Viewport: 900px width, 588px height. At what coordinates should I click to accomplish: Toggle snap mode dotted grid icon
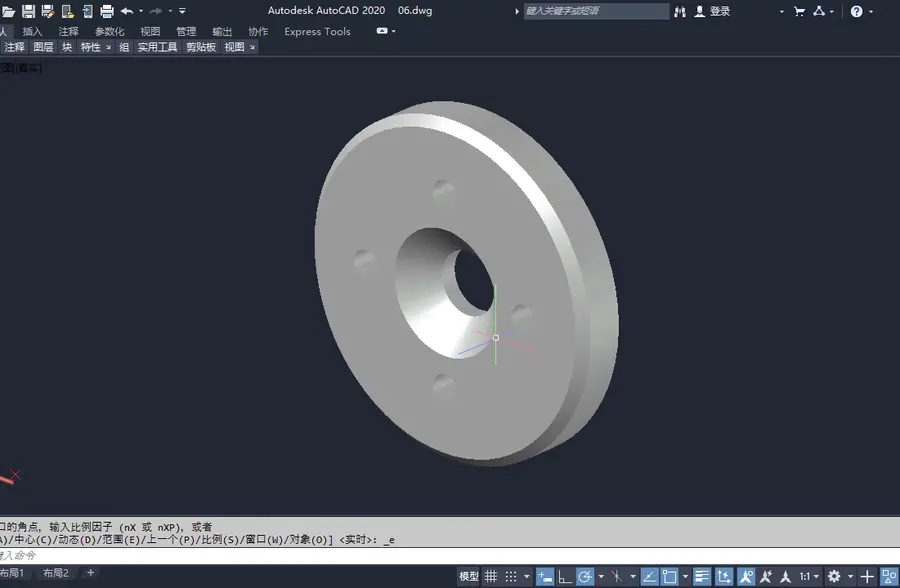point(511,577)
